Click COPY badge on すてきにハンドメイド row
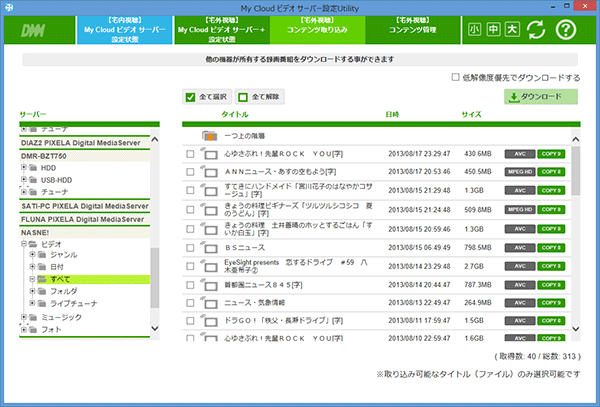This screenshot has height=407, width=600. [x=551, y=190]
